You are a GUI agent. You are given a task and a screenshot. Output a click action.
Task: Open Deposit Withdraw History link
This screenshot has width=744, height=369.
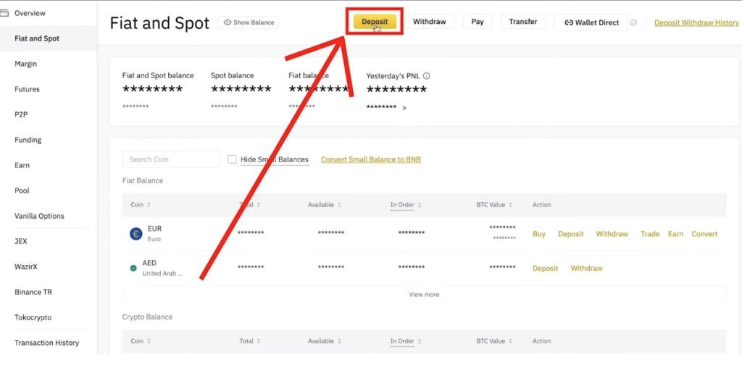pos(697,22)
